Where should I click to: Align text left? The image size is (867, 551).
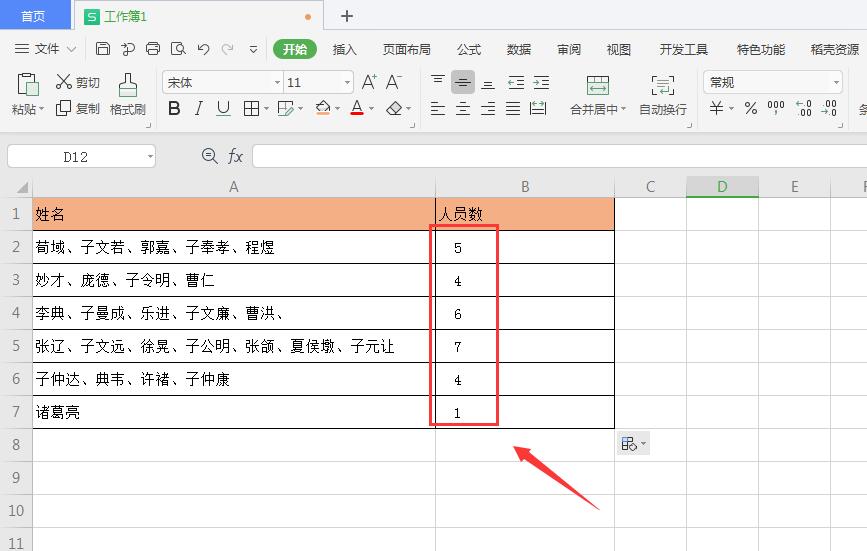point(438,108)
